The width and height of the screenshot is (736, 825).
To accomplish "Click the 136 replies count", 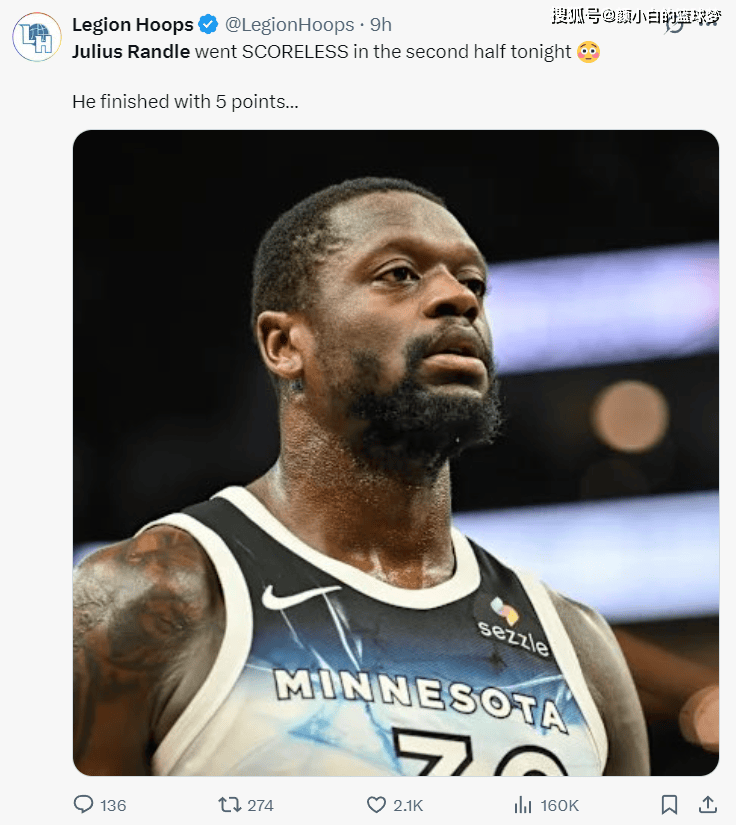I will 113,805.
